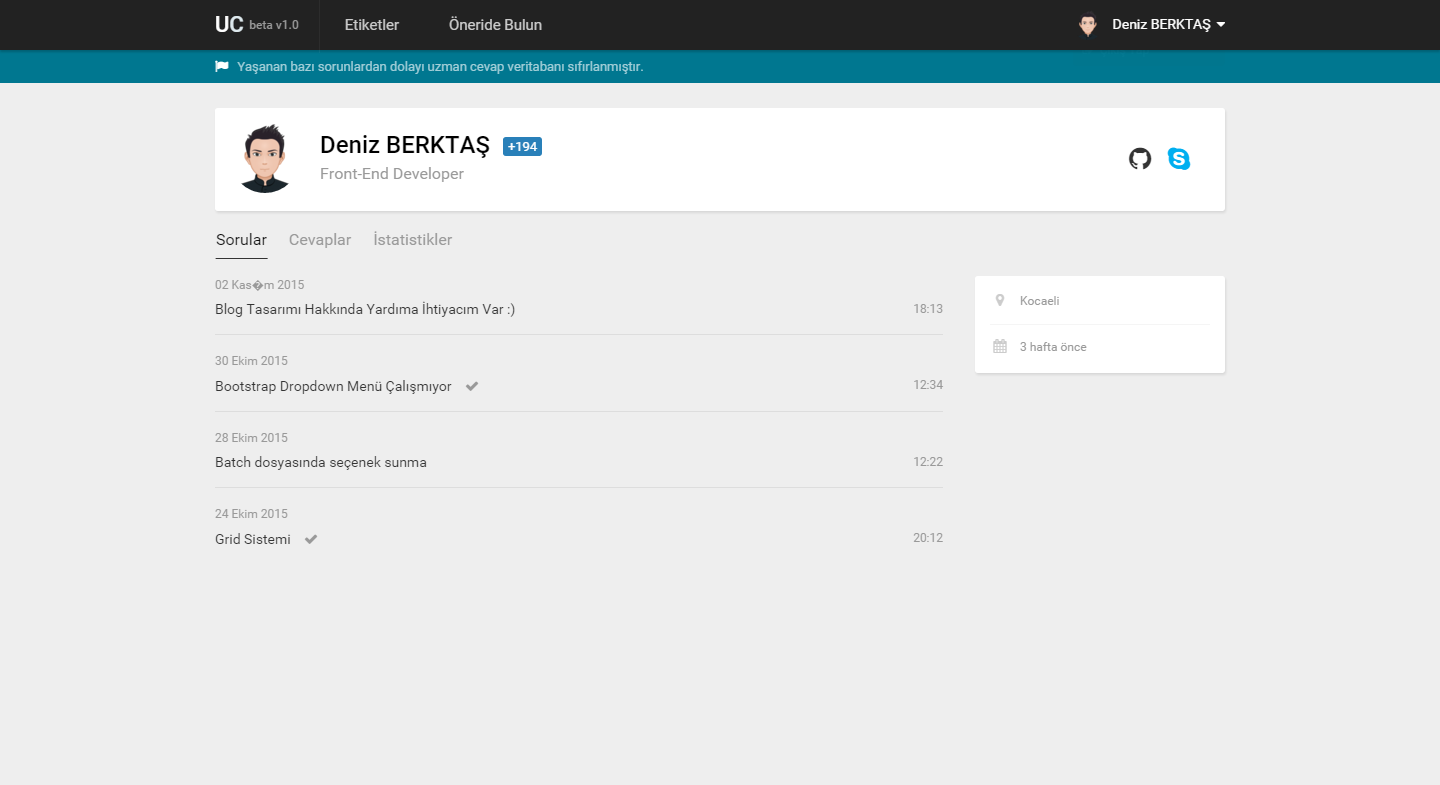
Task: Click the announcement text about veritabanı sıfırlanmıştır
Action: 440,66
